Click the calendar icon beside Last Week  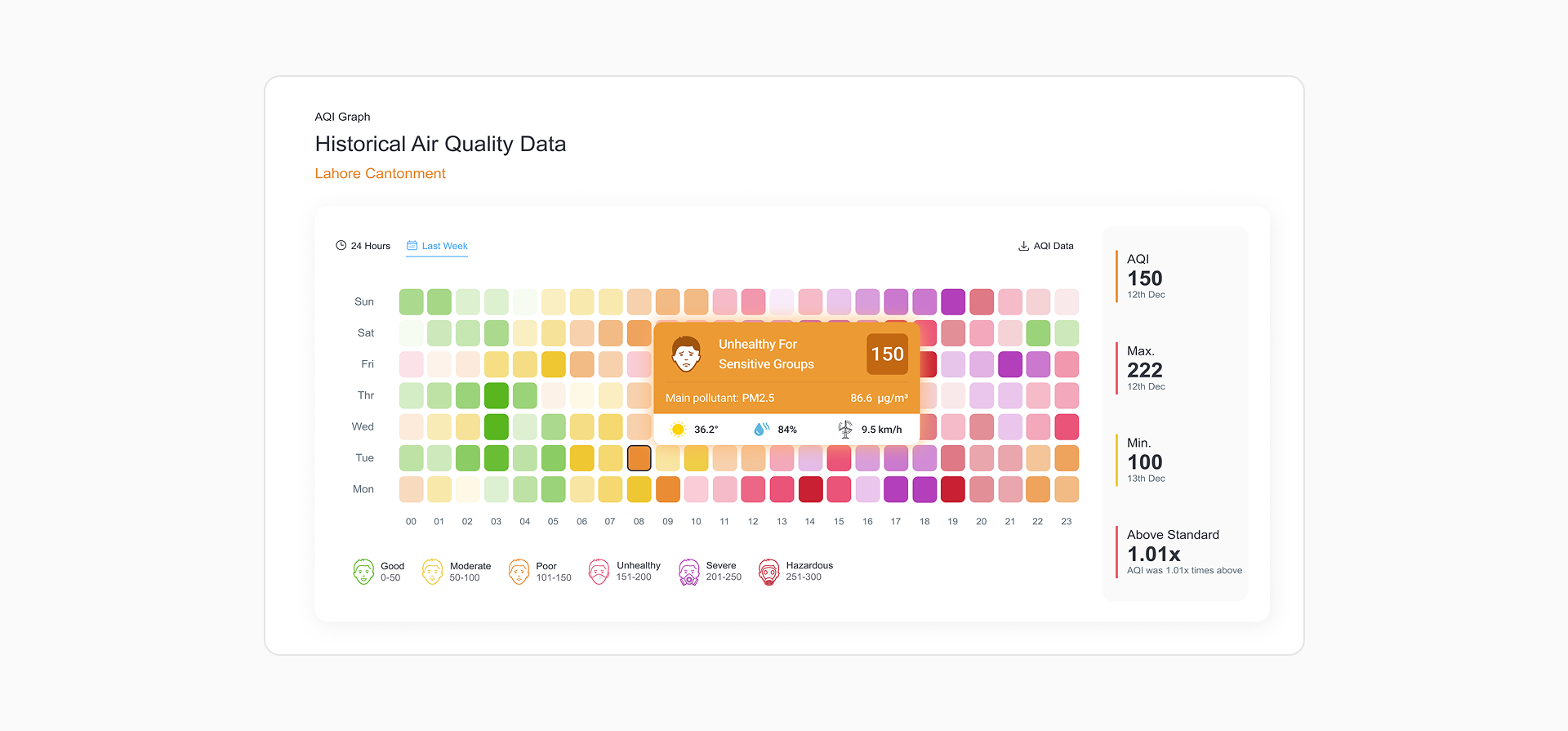pos(412,245)
